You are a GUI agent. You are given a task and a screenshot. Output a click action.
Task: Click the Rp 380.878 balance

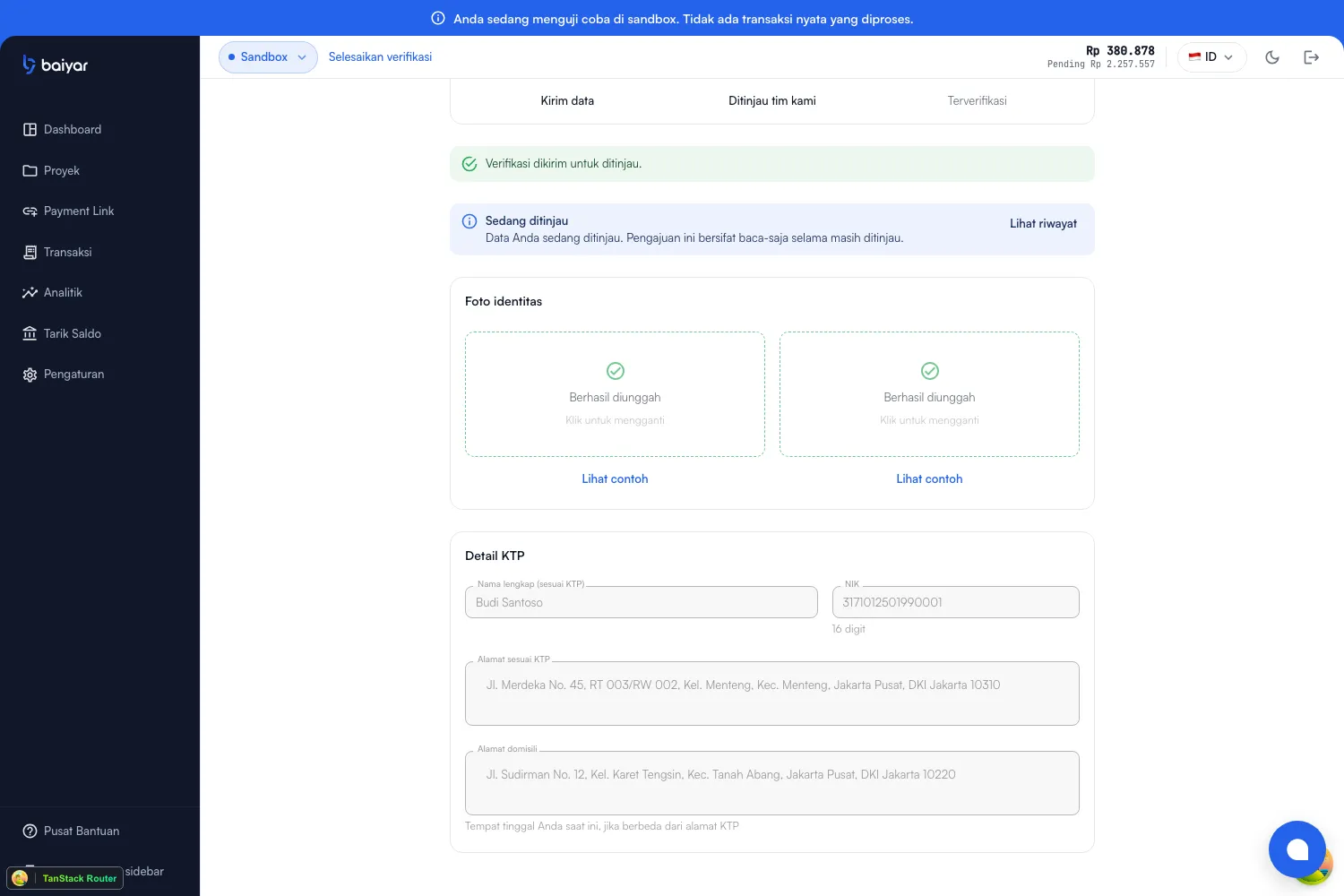pos(1120,51)
